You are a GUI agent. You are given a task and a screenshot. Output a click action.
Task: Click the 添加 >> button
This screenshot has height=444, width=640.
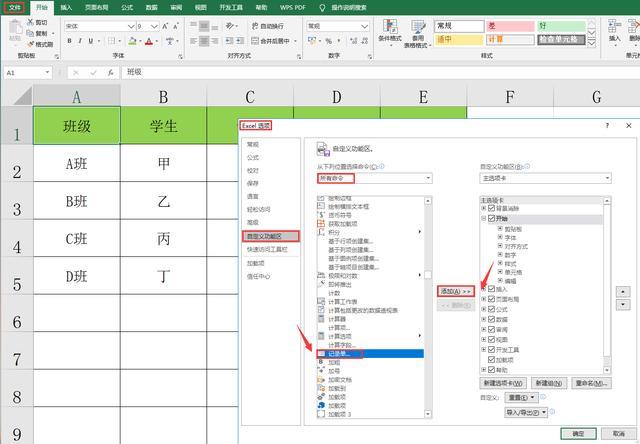pos(456,290)
